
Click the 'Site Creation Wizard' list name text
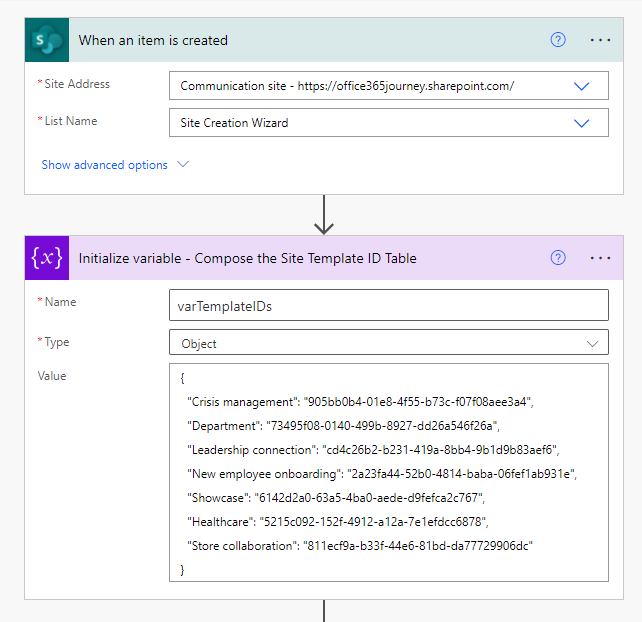234,123
